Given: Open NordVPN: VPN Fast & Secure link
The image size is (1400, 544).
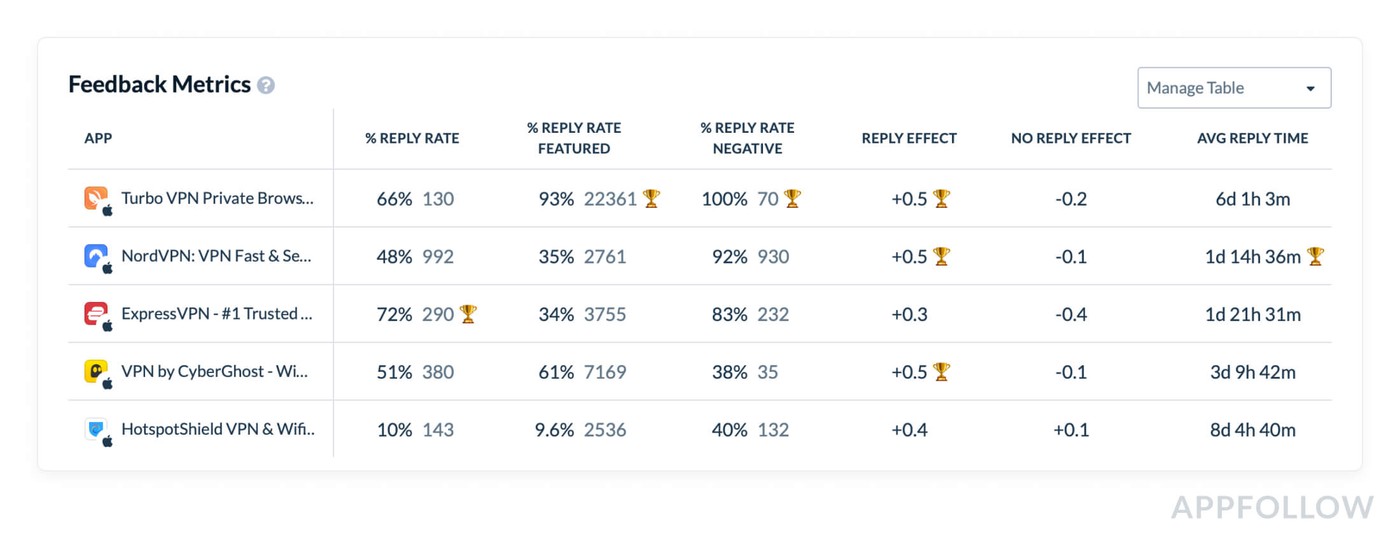Looking at the screenshot, I should (x=216, y=256).
